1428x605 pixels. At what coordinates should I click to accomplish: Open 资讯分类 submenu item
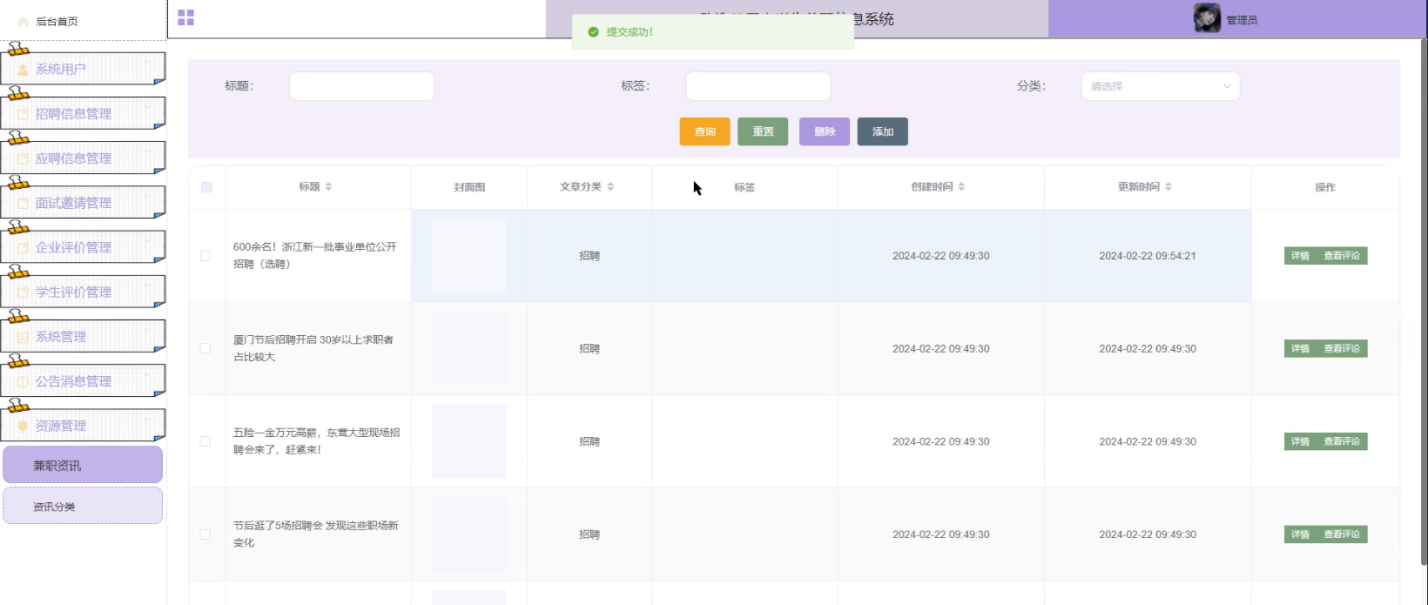[83, 506]
